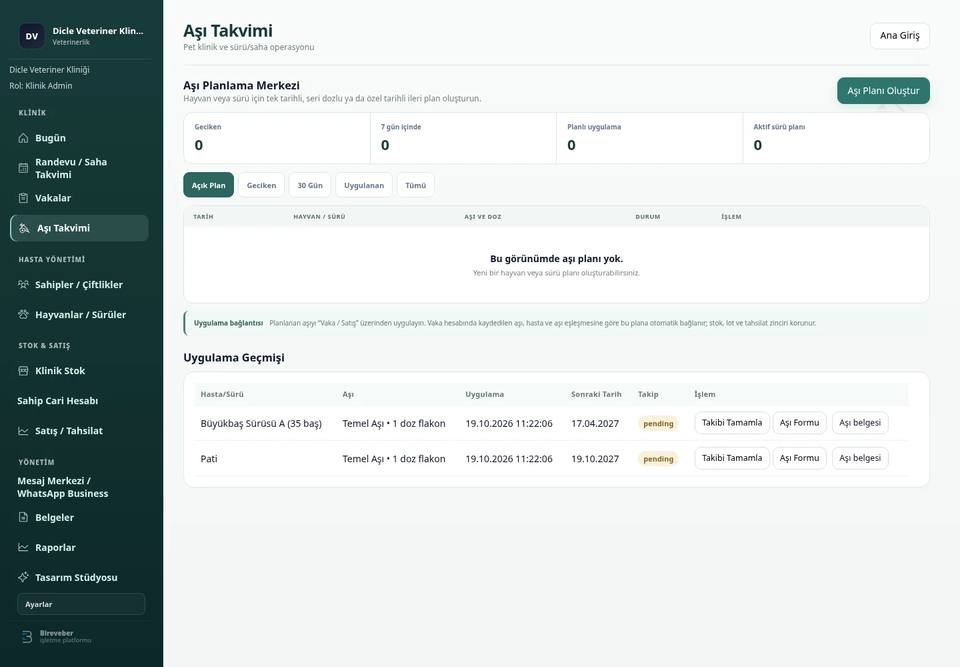Click the DV clinic avatar badge

coord(32,36)
